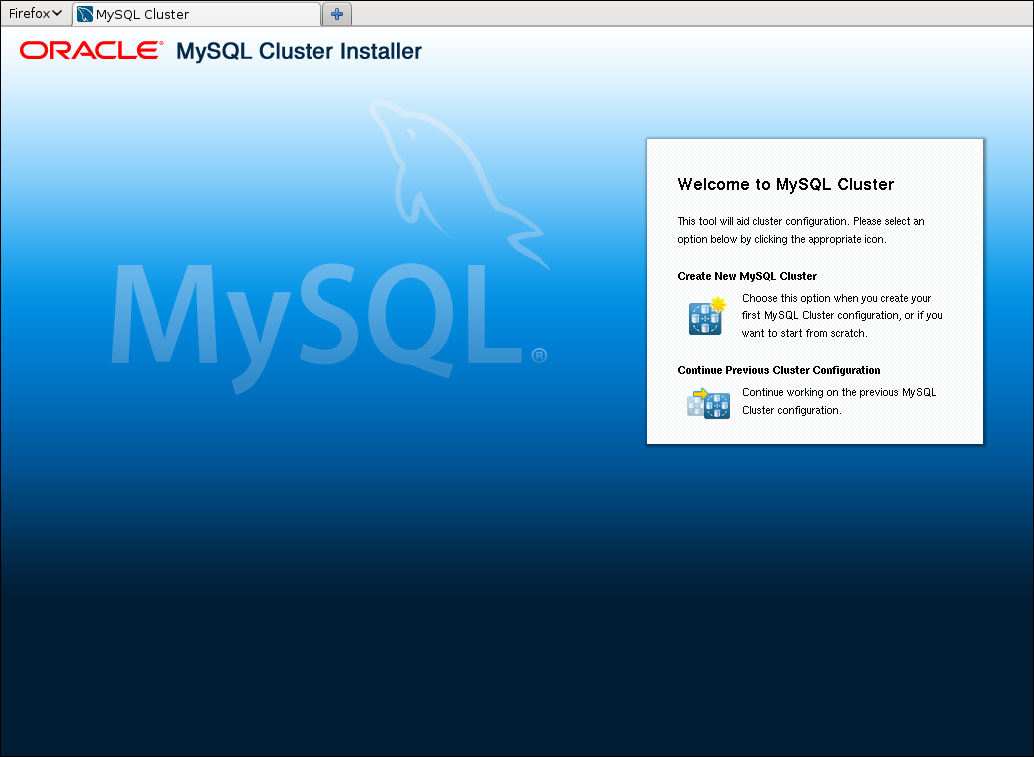This screenshot has height=757, width=1034.
Task: Click the Create New MySQL Cluster icon
Action: pos(706,316)
